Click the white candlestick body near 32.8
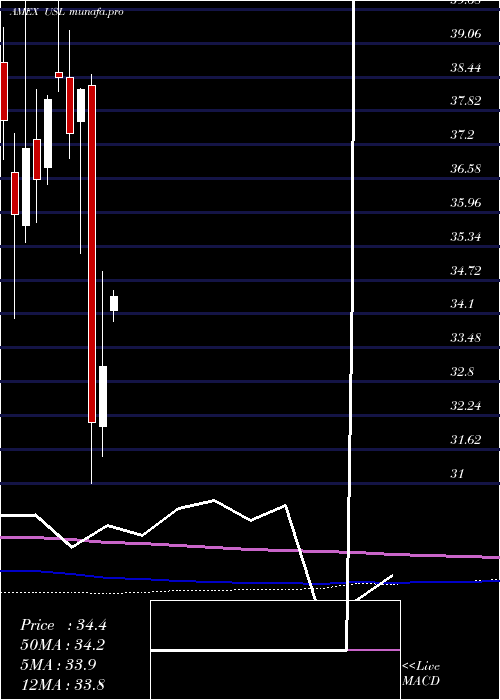The height and width of the screenshot is (700, 500). click(x=103, y=396)
